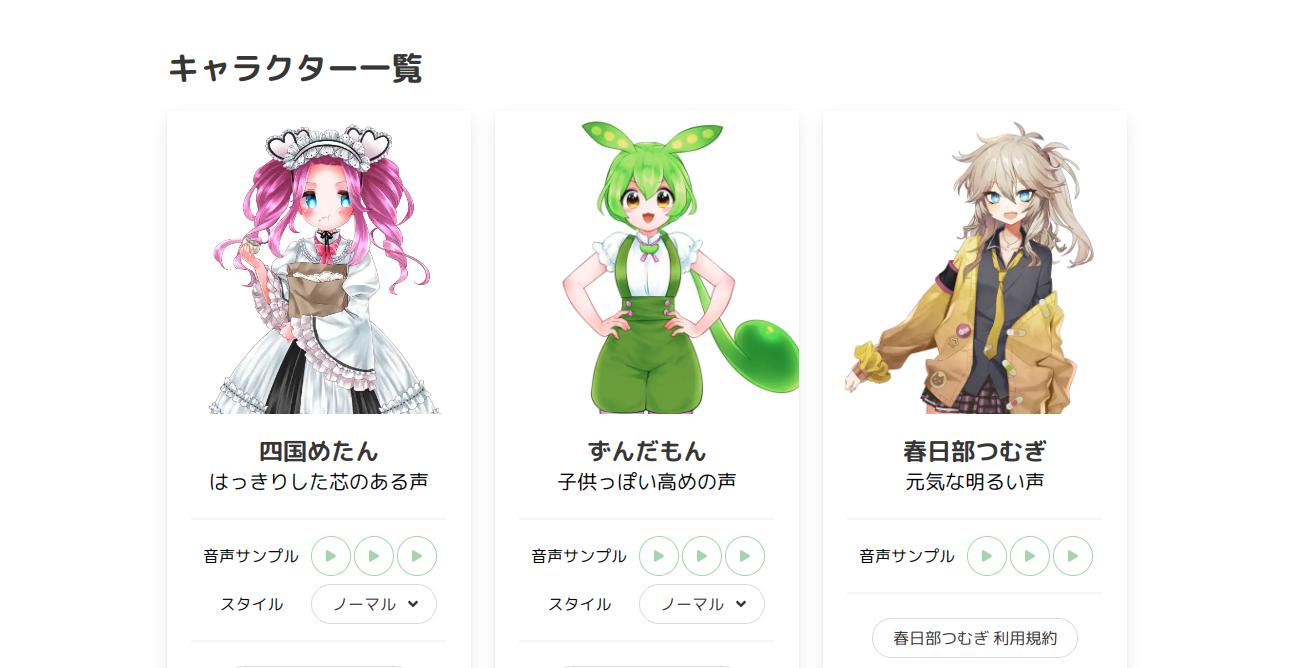Viewport: 1294px width, 668px height.
Task: Click the キャラクター一覧 heading
Action: (x=295, y=69)
